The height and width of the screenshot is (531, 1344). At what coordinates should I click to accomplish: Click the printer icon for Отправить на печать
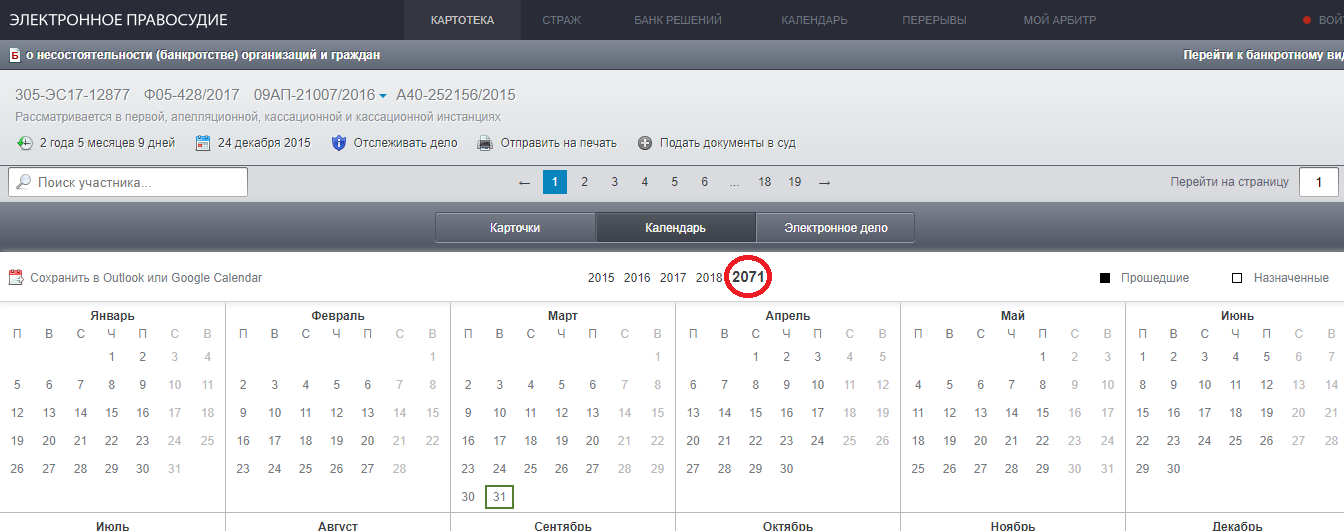pos(485,143)
